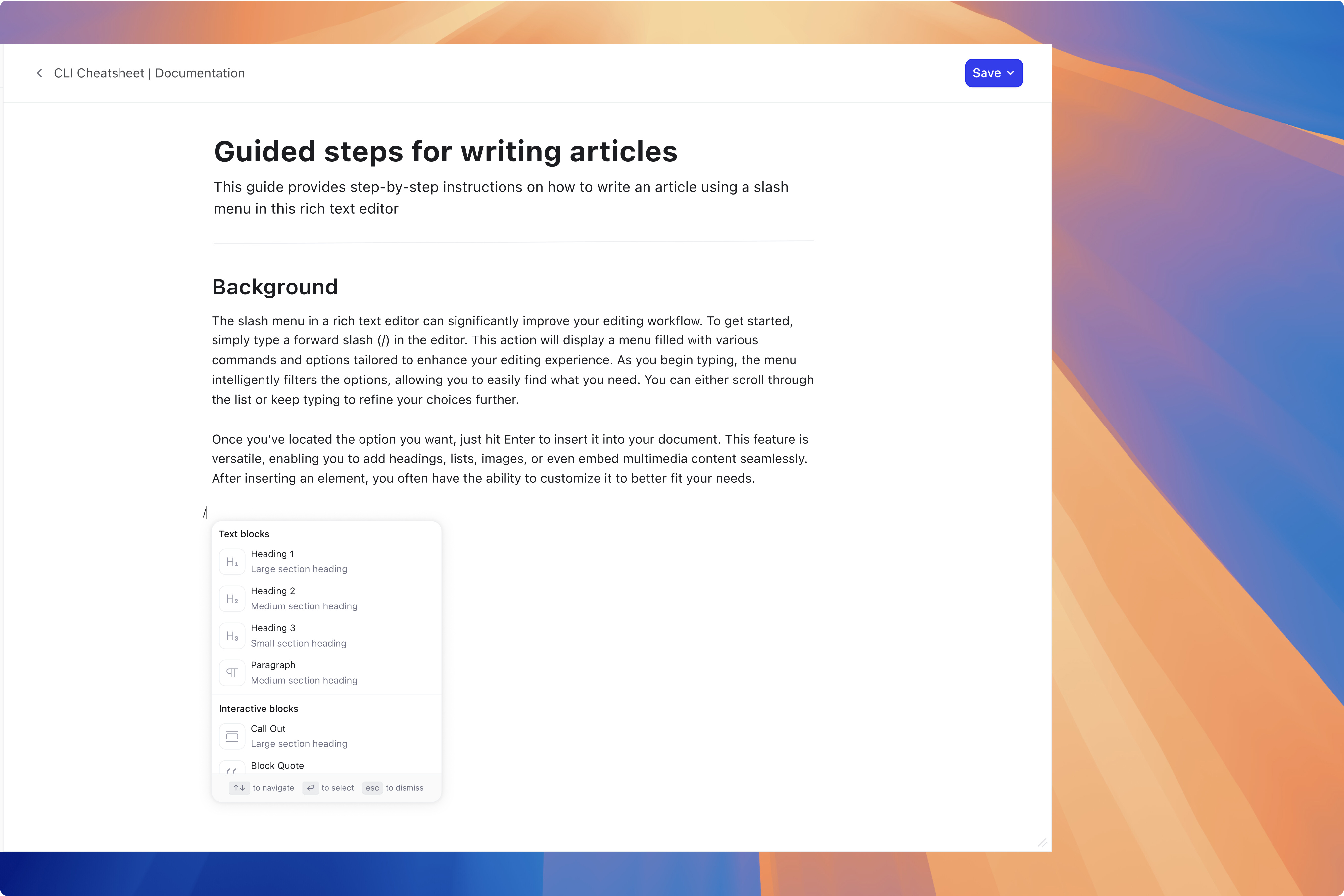Go back using left chevron icon
Screen dimensions: 1344x896
point(39,73)
